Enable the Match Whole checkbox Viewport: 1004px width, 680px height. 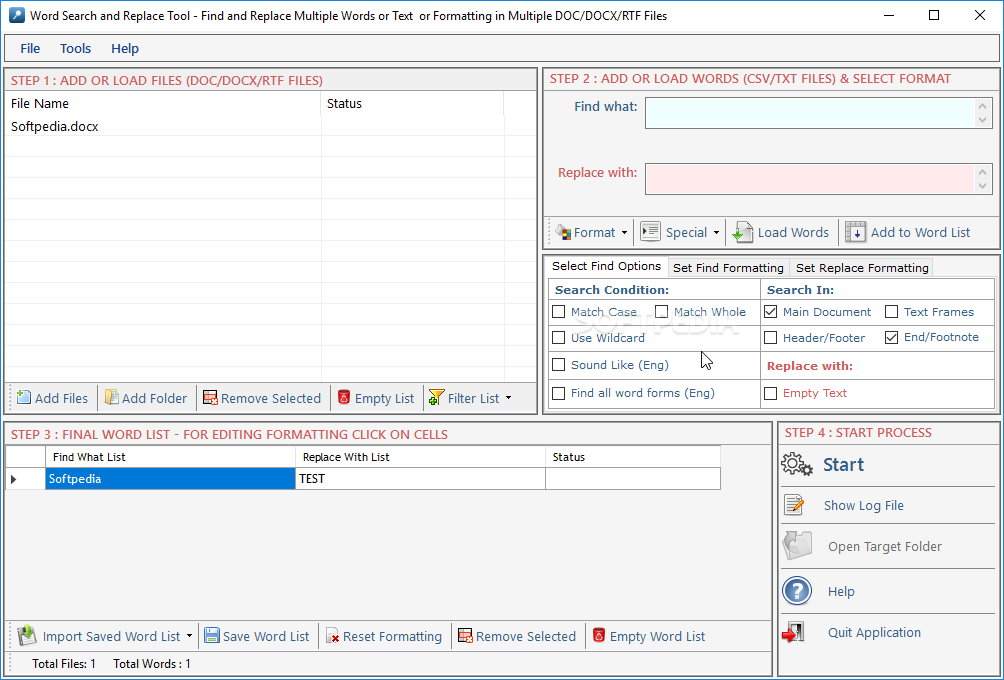(x=661, y=312)
